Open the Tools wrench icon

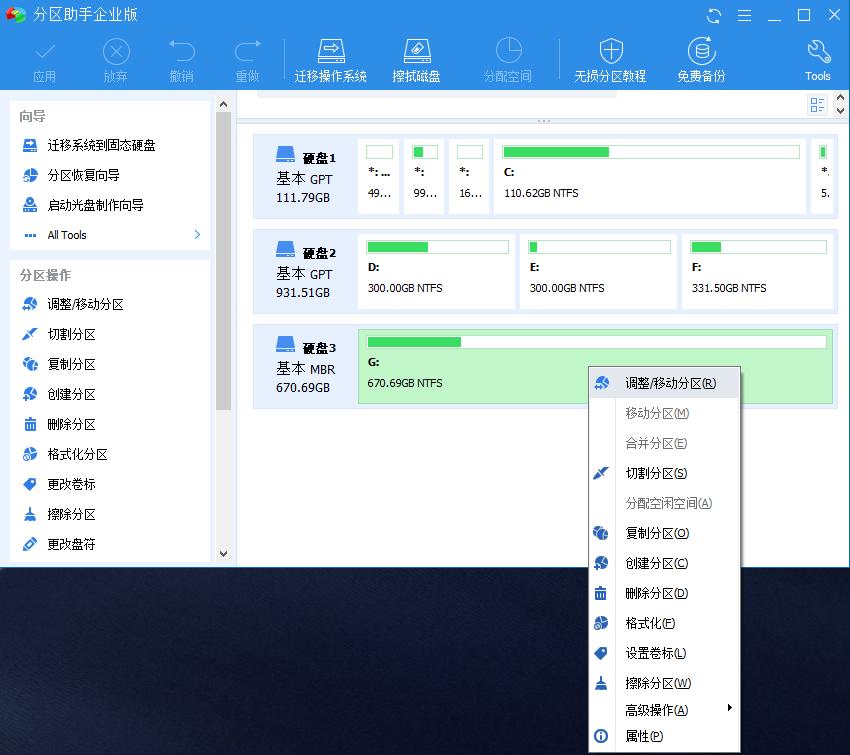[x=817, y=57]
